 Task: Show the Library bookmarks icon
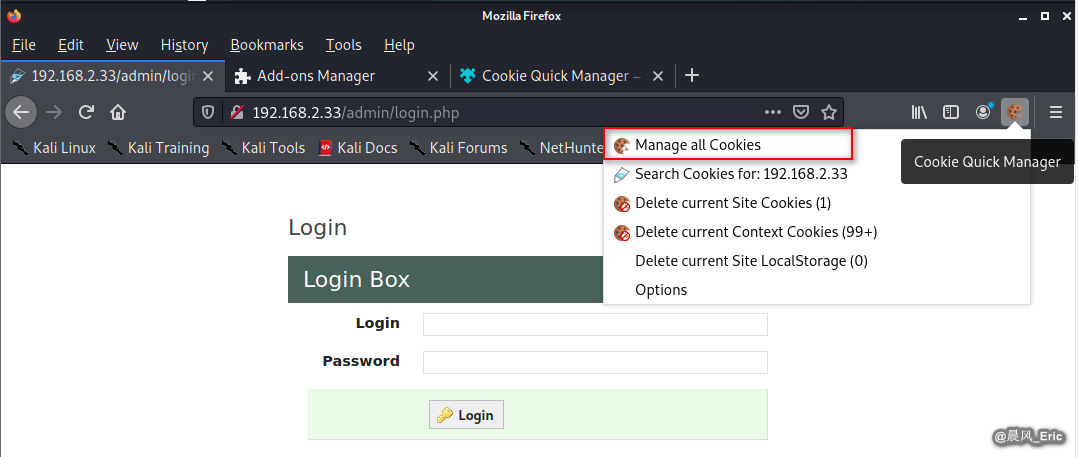(919, 112)
